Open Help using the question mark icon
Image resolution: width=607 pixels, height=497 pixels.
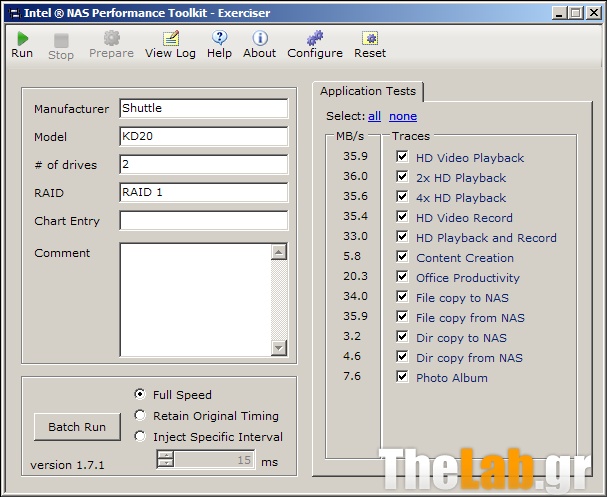[x=219, y=38]
